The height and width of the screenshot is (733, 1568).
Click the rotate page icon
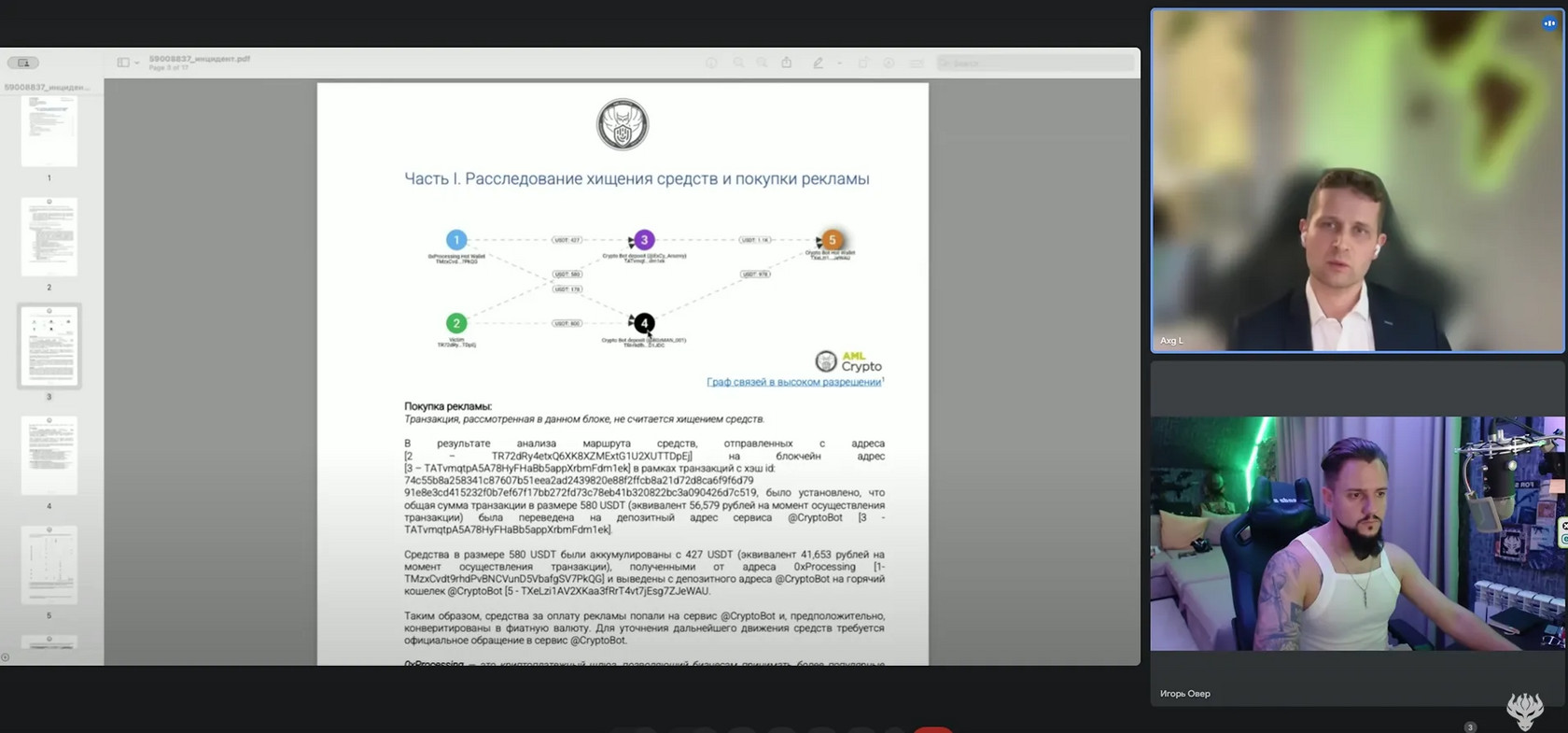point(863,63)
